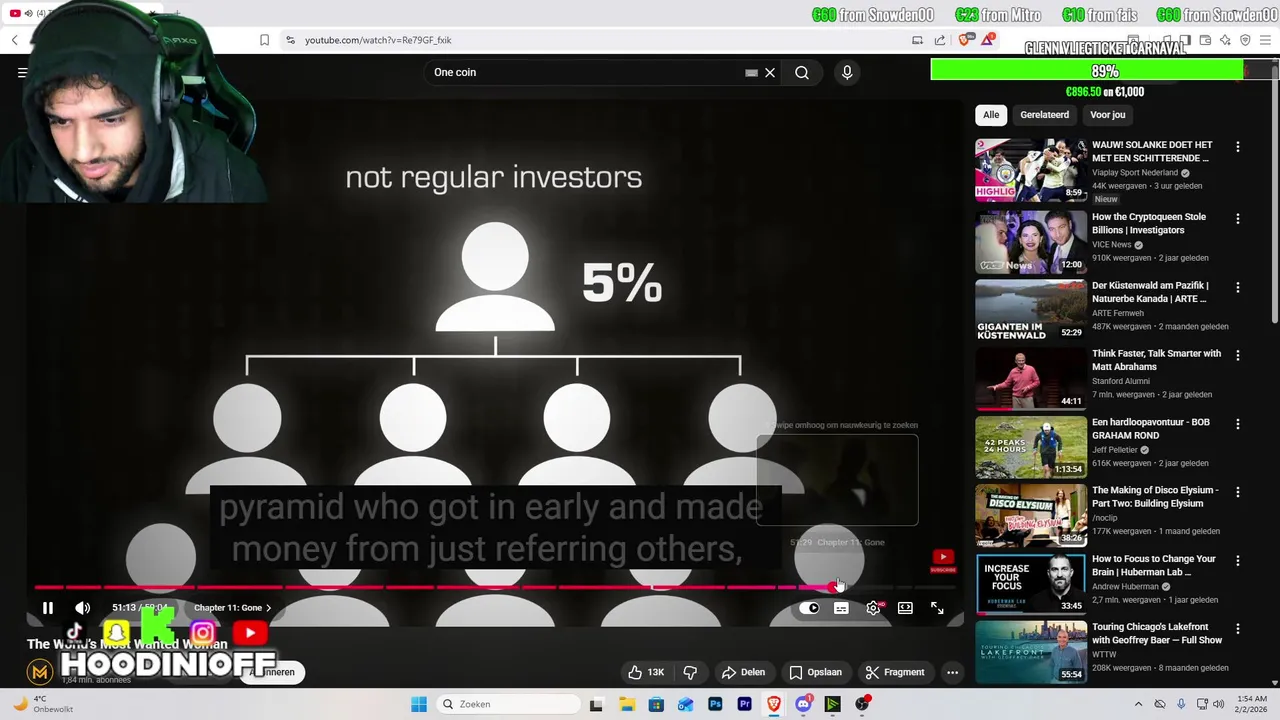Open options menu for Huberman Lab video
Image resolution: width=1280 pixels, height=720 pixels.
tap(1238, 561)
